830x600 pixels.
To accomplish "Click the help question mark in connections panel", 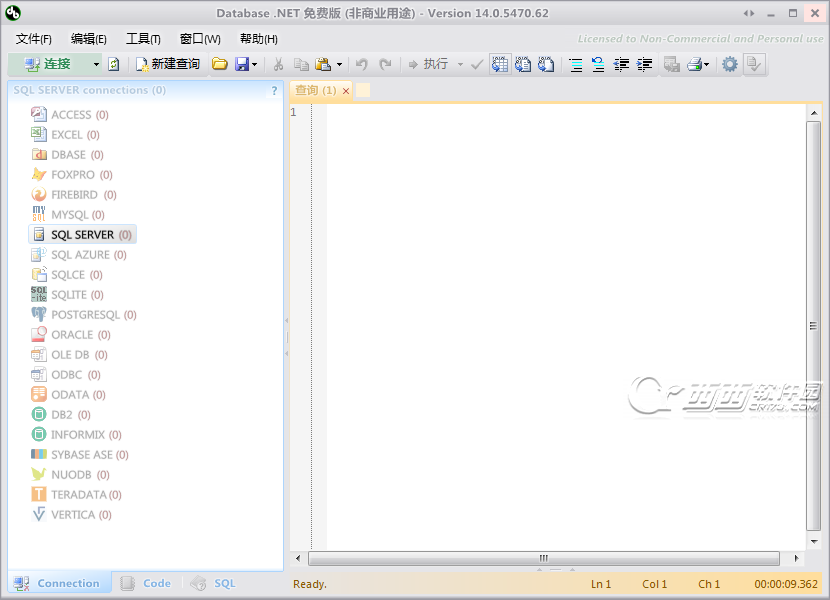I will pos(274,91).
